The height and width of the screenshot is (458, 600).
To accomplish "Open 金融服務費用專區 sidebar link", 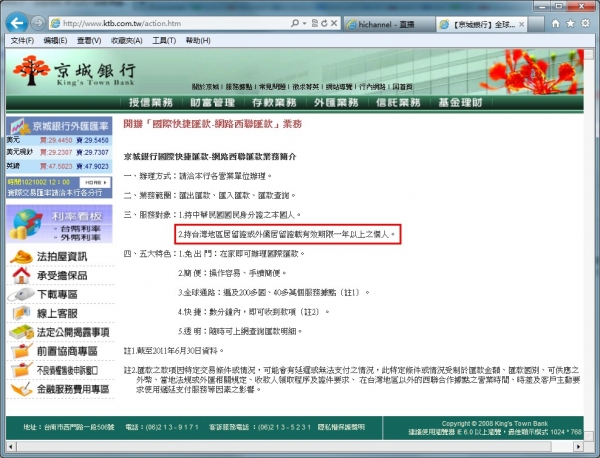I will pos(60,388).
